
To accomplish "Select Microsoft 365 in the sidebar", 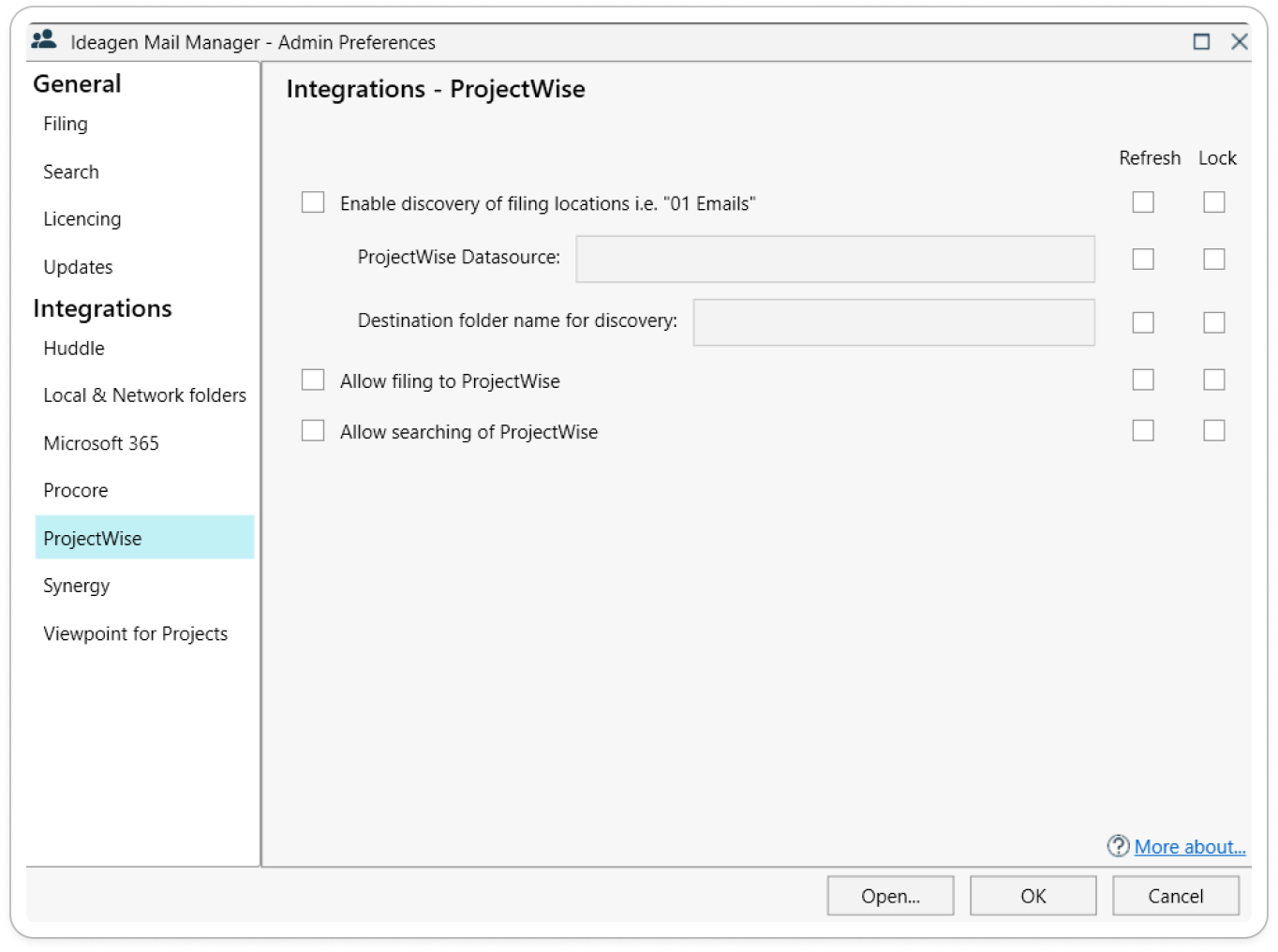I will click(x=101, y=443).
